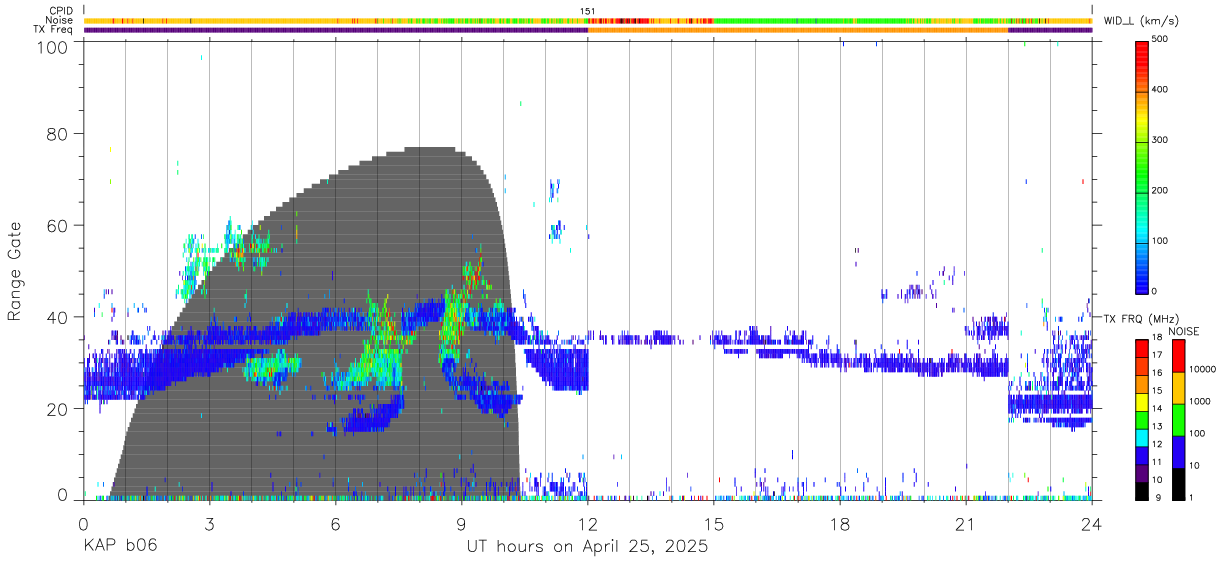Click the cyan 12-13 MHz TX FRQ swatch

(x=1141, y=437)
